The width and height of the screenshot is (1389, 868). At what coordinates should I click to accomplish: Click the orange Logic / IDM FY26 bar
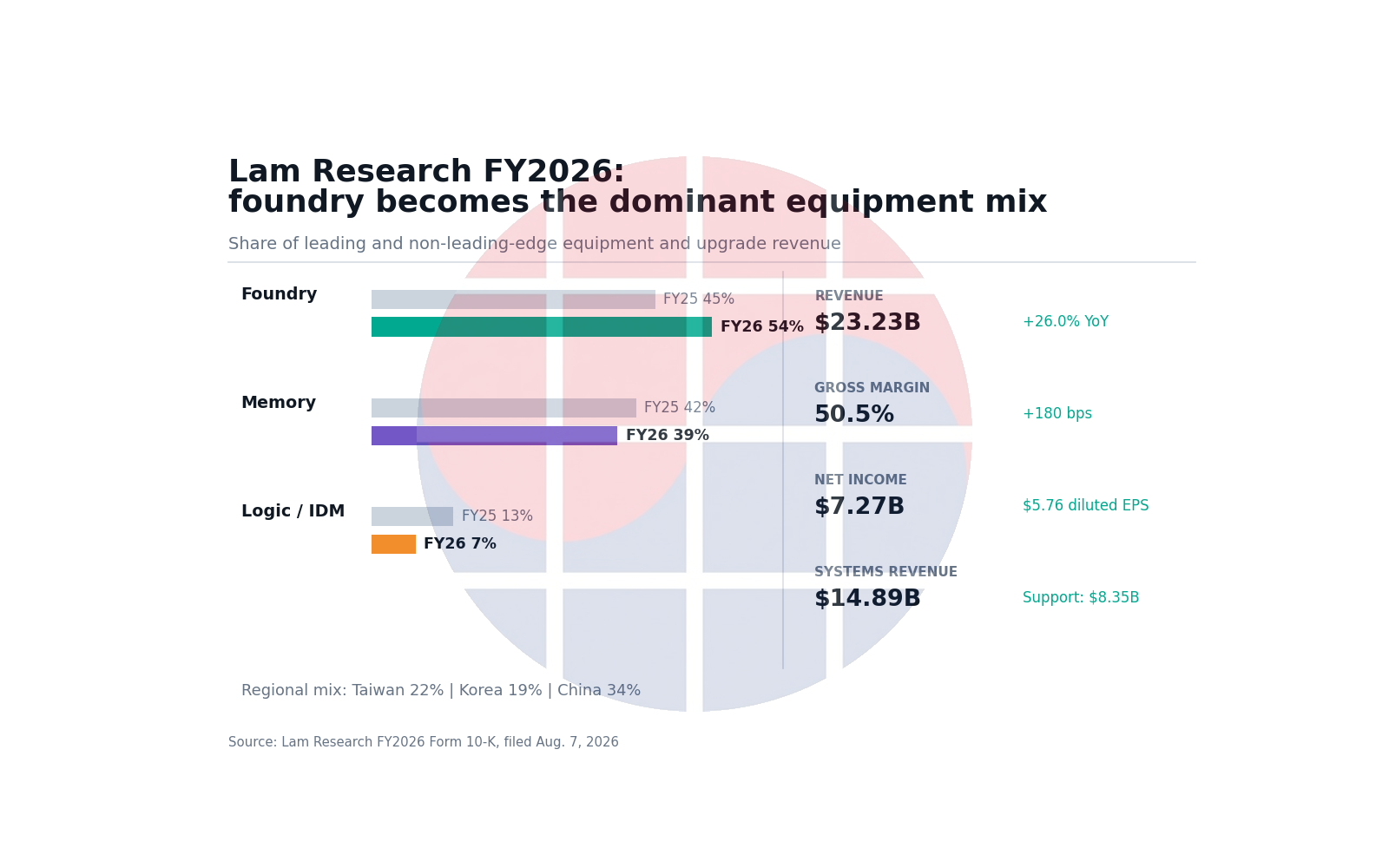pos(393,544)
